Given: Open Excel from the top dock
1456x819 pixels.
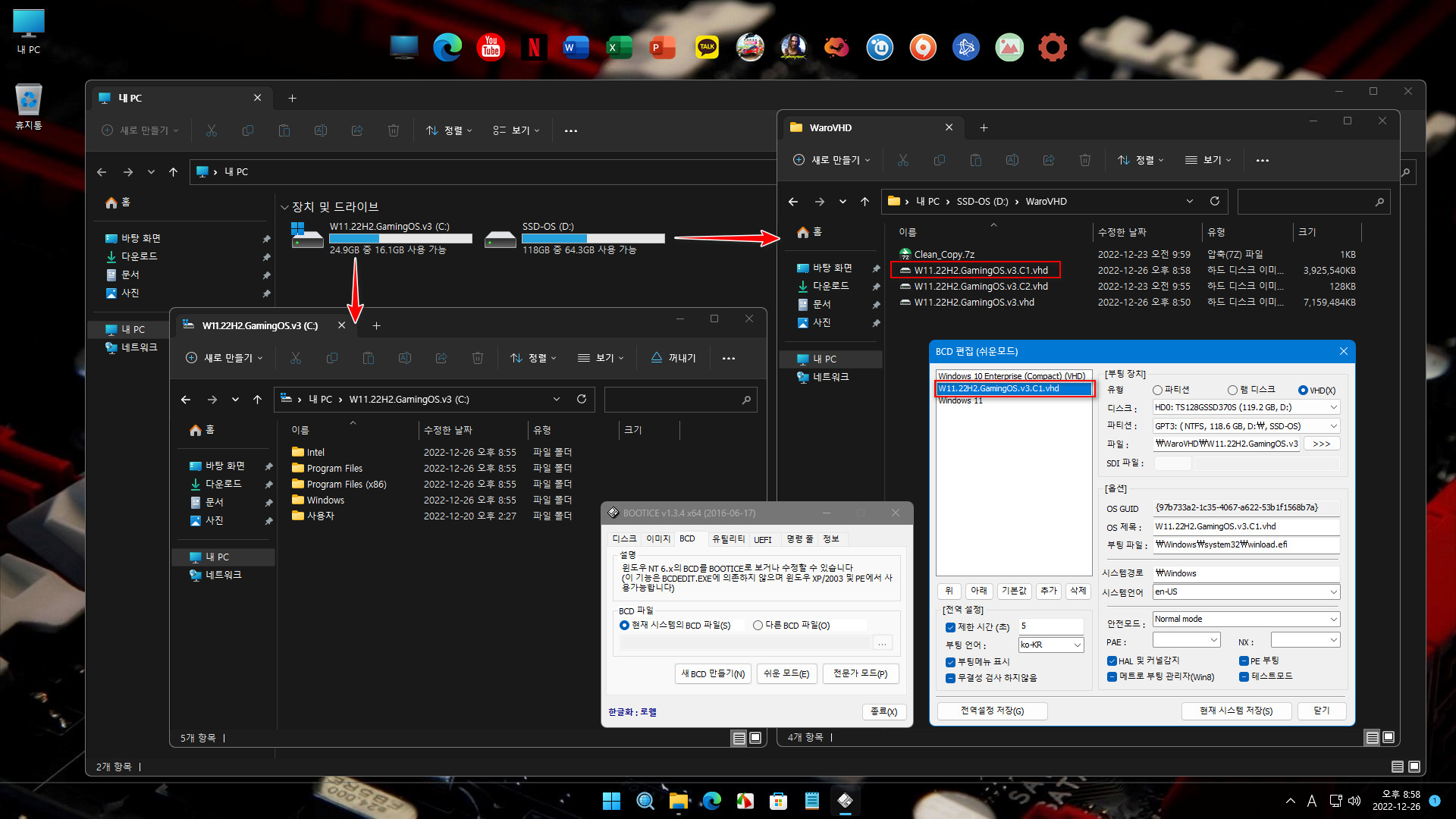Looking at the screenshot, I should tap(620, 47).
